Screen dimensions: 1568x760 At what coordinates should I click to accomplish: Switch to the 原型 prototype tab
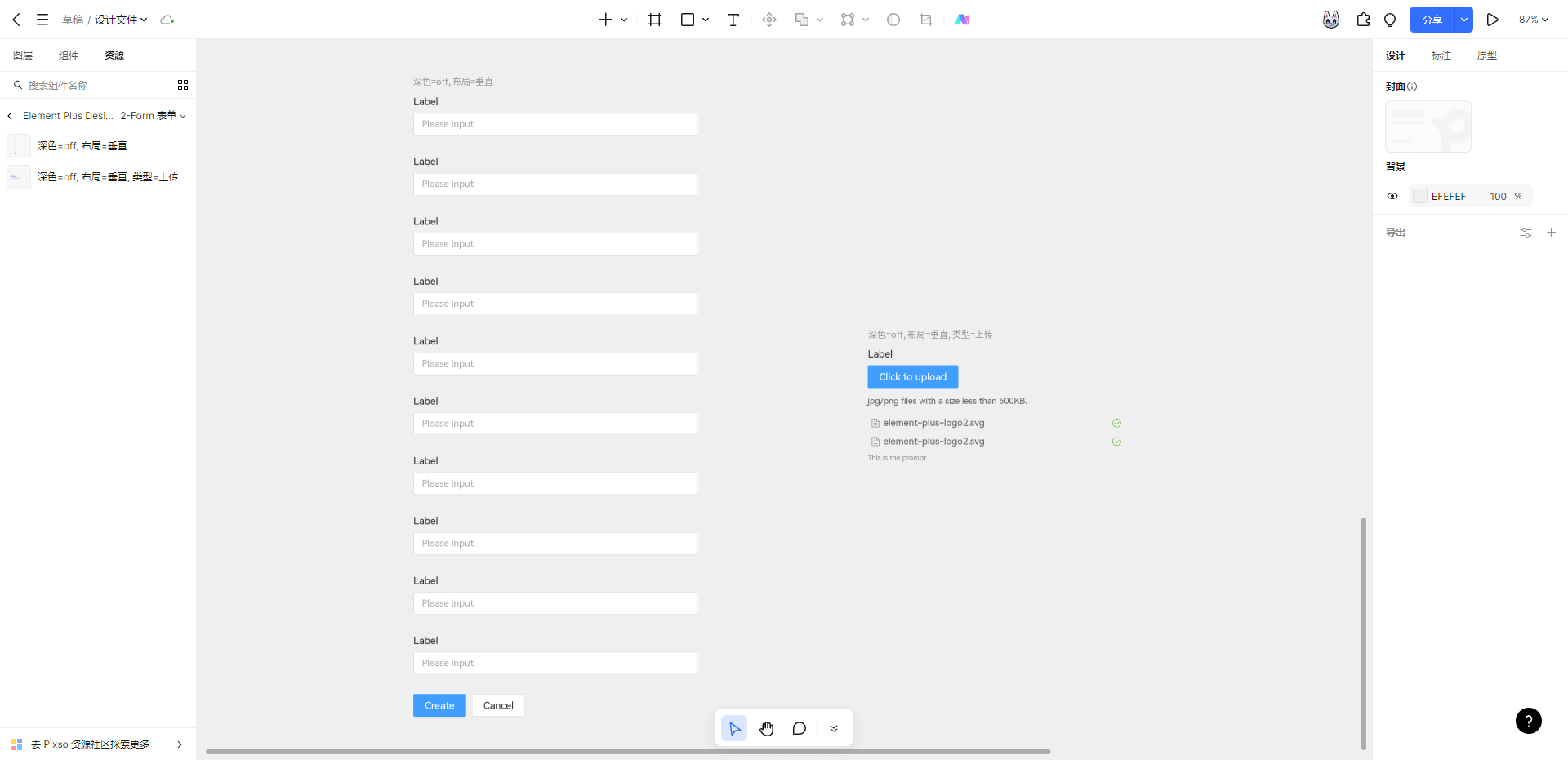point(1486,56)
